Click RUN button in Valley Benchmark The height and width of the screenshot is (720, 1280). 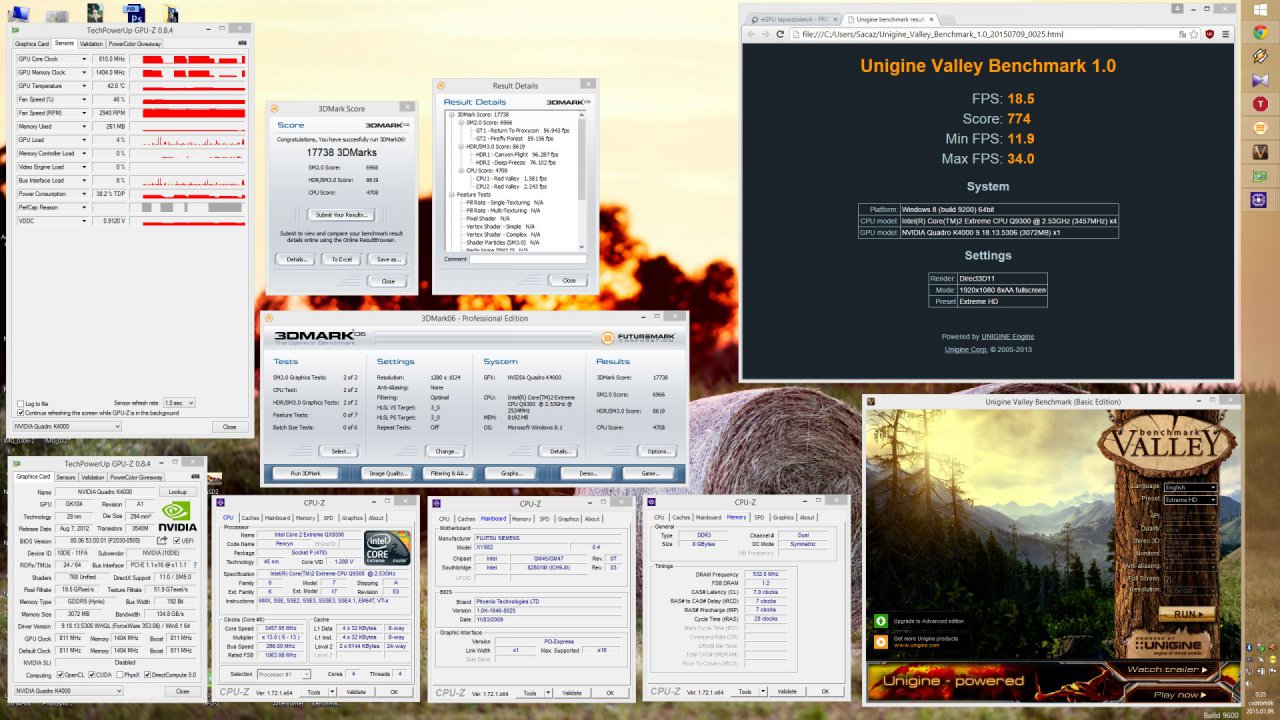pyautogui.click(x=1188, y=614)
